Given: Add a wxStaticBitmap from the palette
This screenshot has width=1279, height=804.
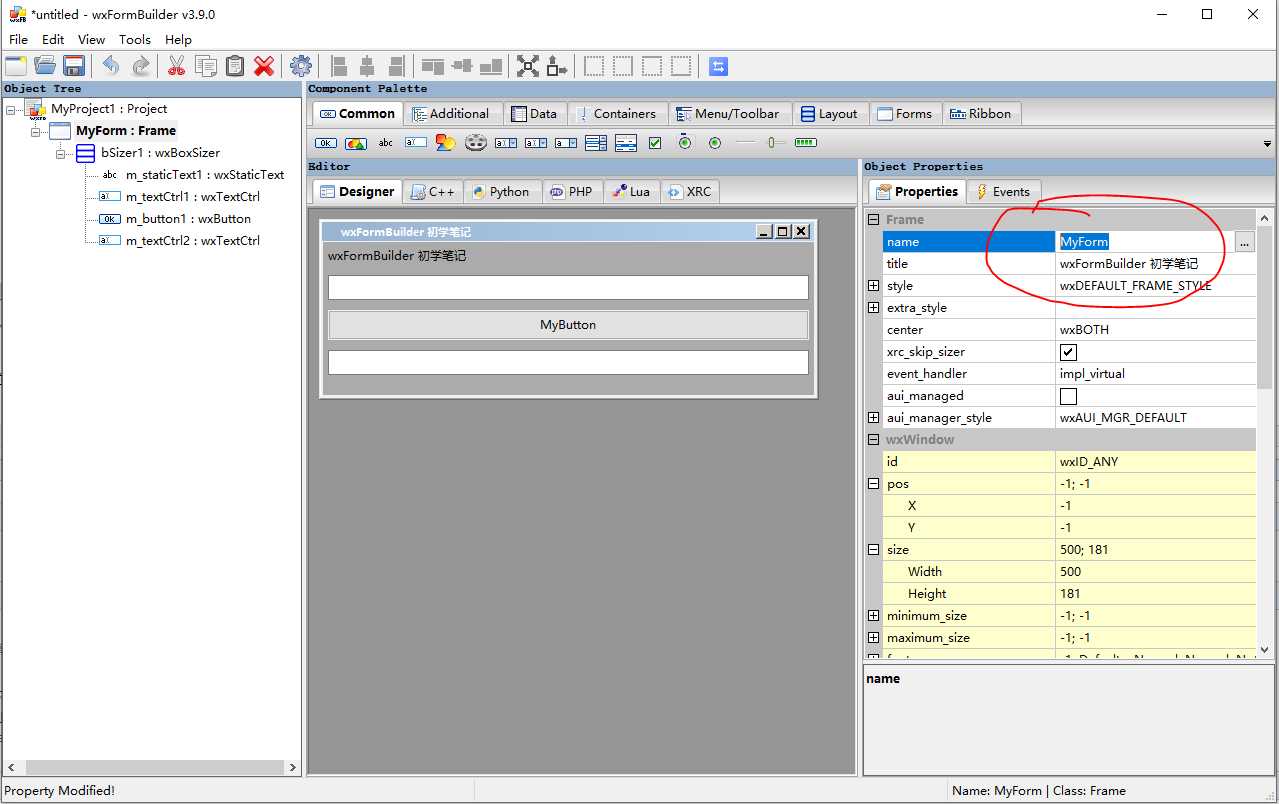Looking at the screenshot, I should [x=445, y=143].
